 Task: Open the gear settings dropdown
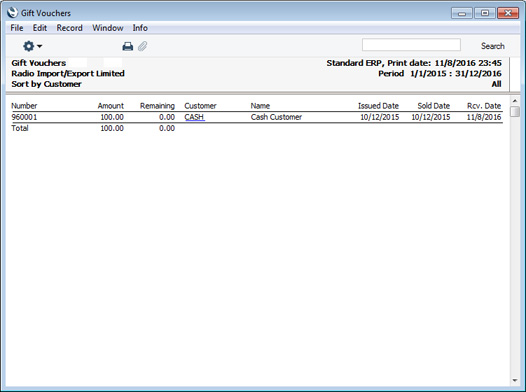(32, 46)
